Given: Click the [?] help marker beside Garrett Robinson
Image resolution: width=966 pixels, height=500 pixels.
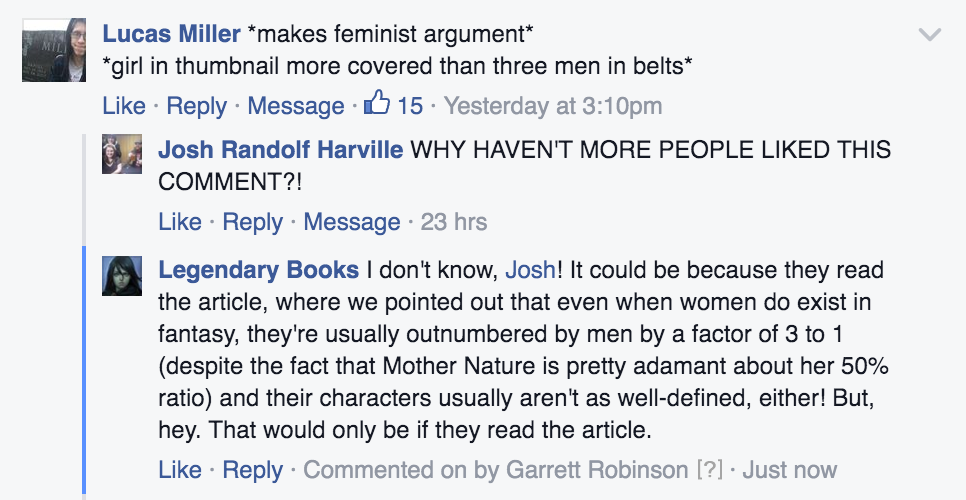Looking at the screenshot, I should (709, 469).
